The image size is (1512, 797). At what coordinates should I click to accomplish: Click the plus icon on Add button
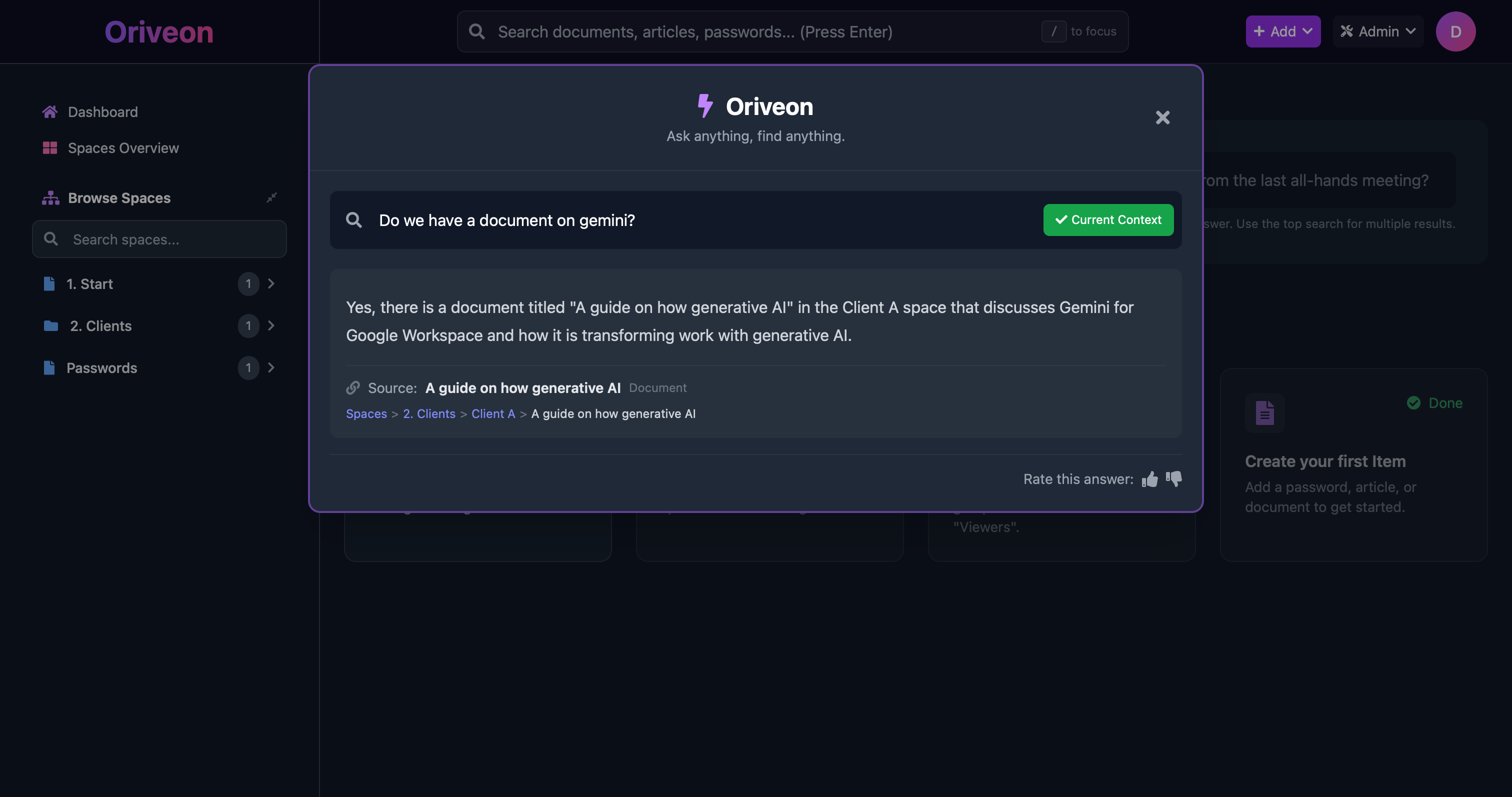pyautogui.click(x=1259, y=31)
